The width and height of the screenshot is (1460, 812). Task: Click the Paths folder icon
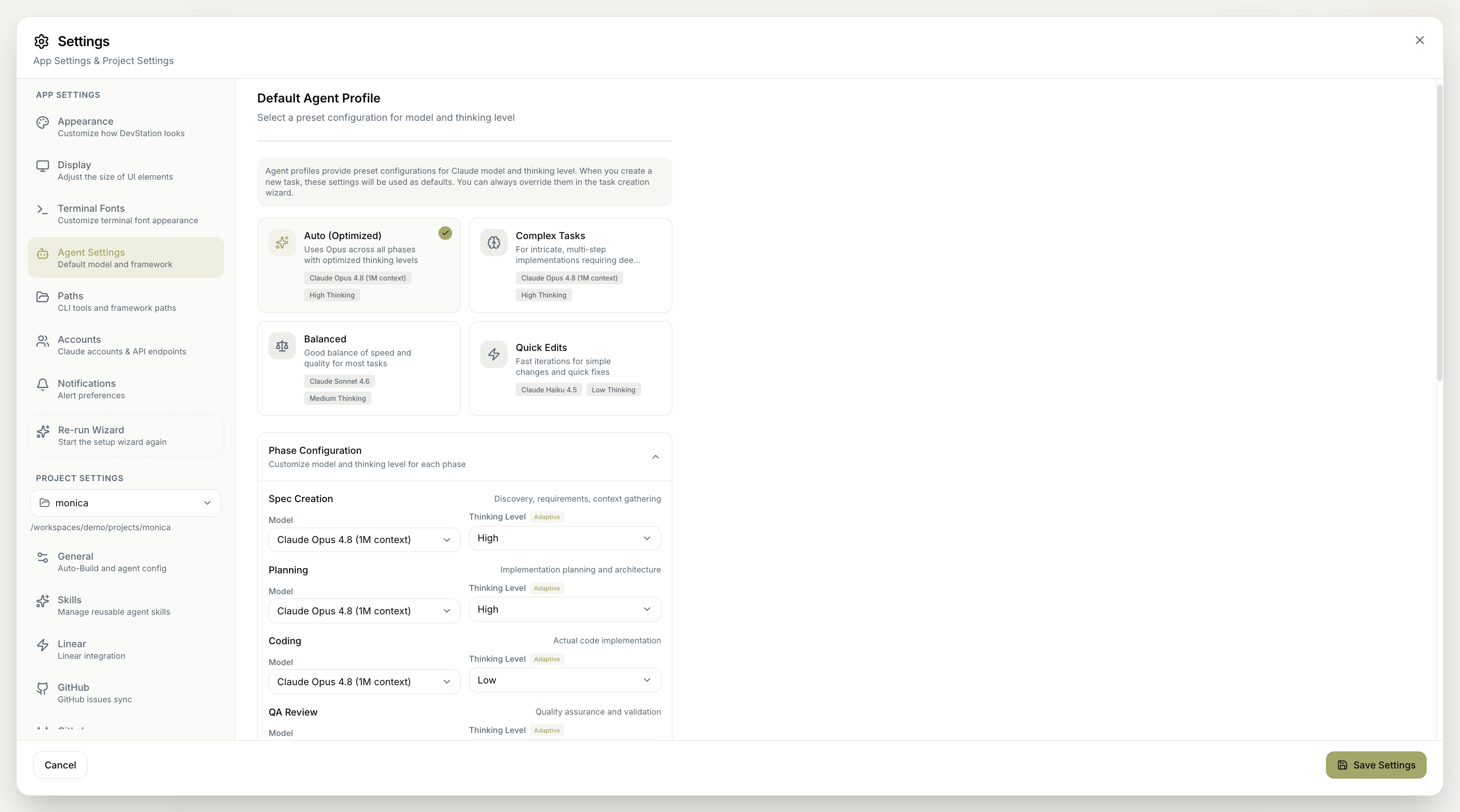pyautogui.click(x=43, y=297)
